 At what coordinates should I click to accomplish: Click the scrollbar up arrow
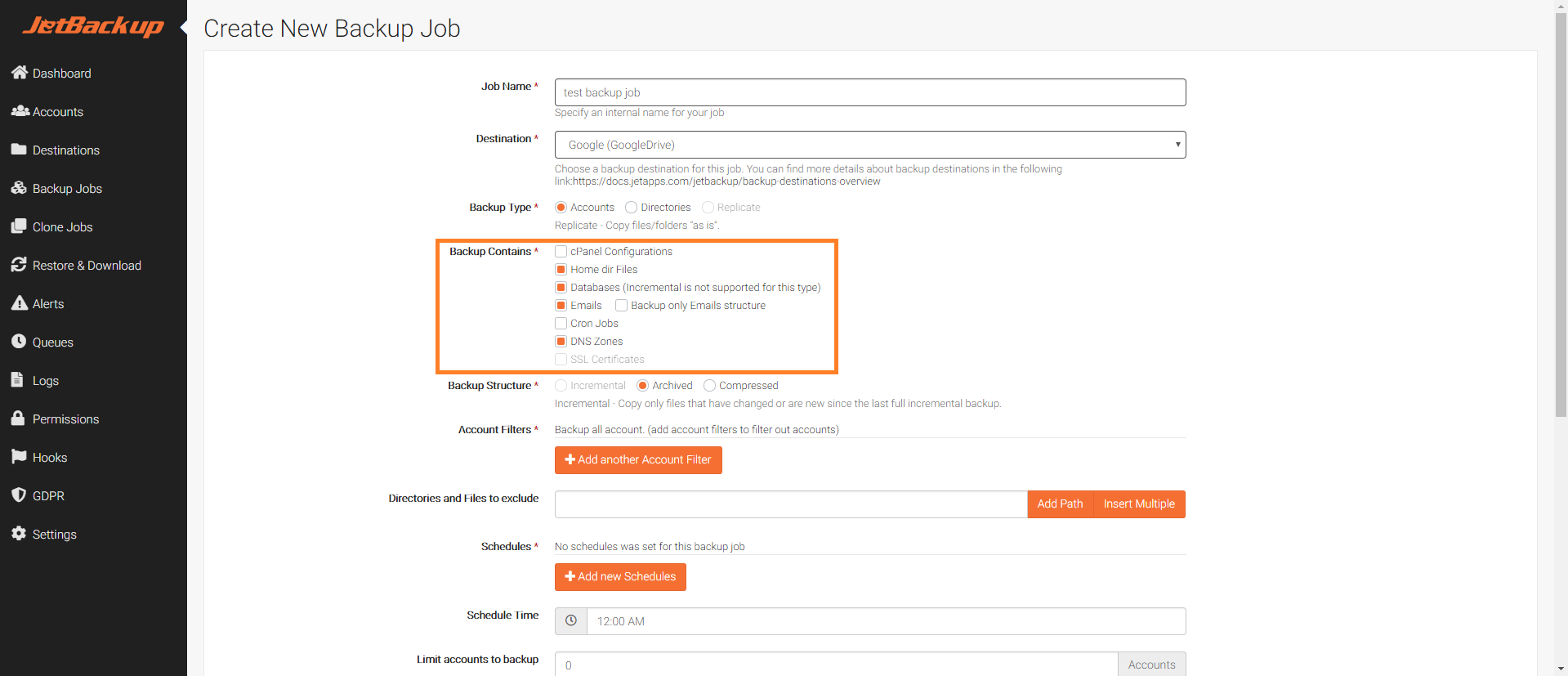(x=1561, y=6)
